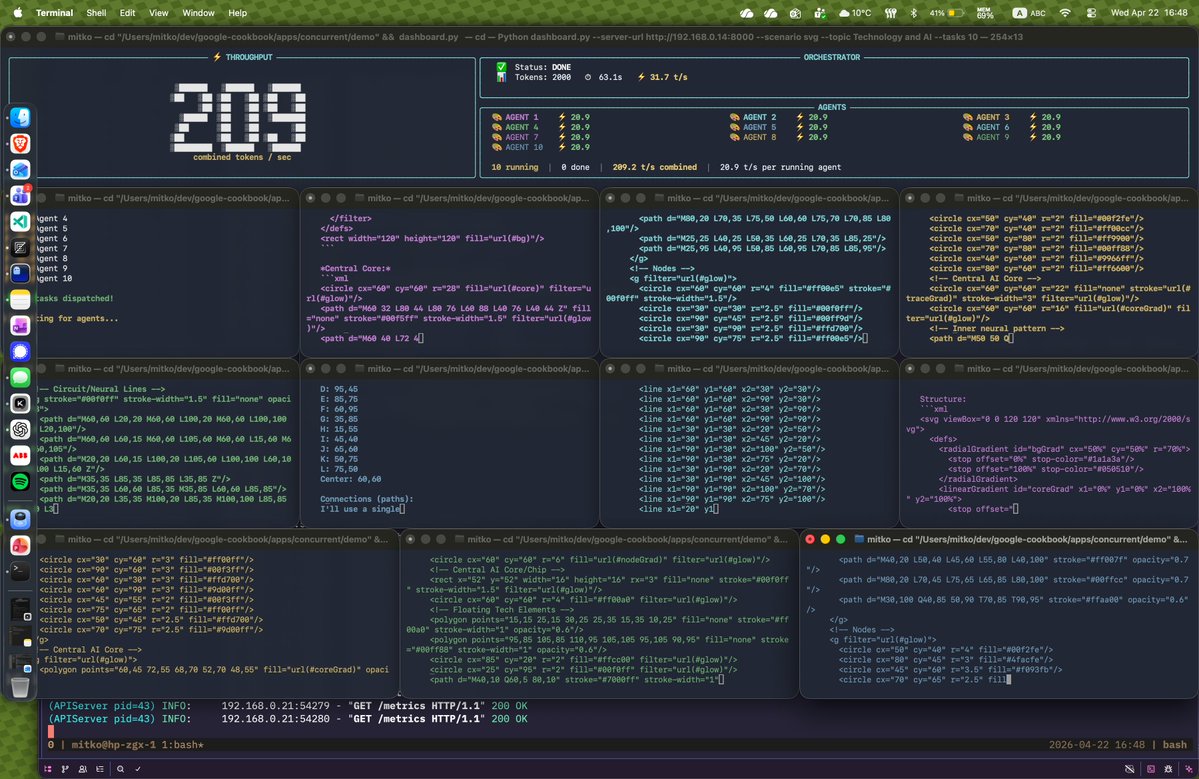This screenshot has height=779, width=1199.
Task: Open Control Center in the menu bar
Action: tap(1091, 13)
